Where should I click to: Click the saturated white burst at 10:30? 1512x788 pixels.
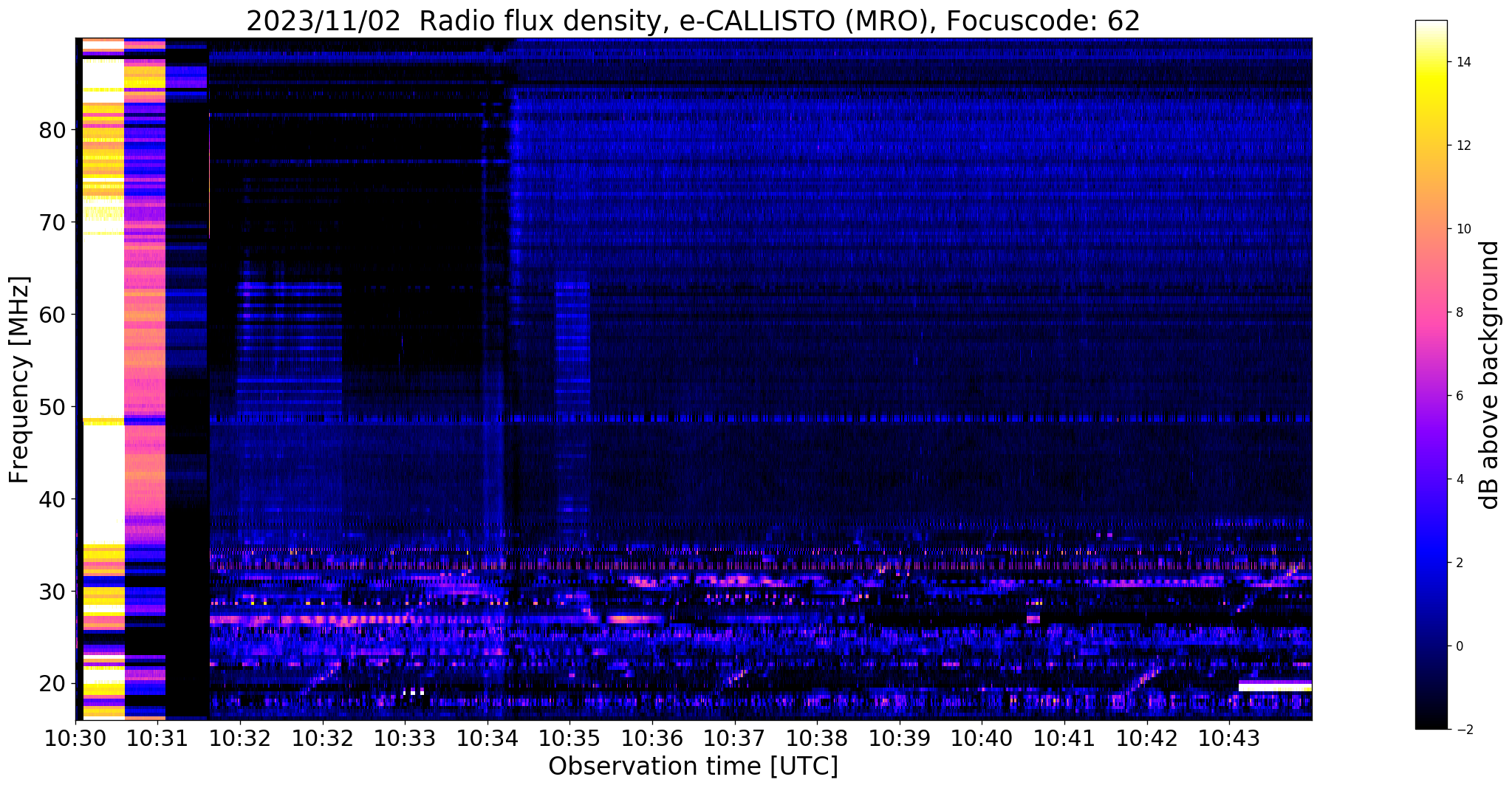(103, 378)
